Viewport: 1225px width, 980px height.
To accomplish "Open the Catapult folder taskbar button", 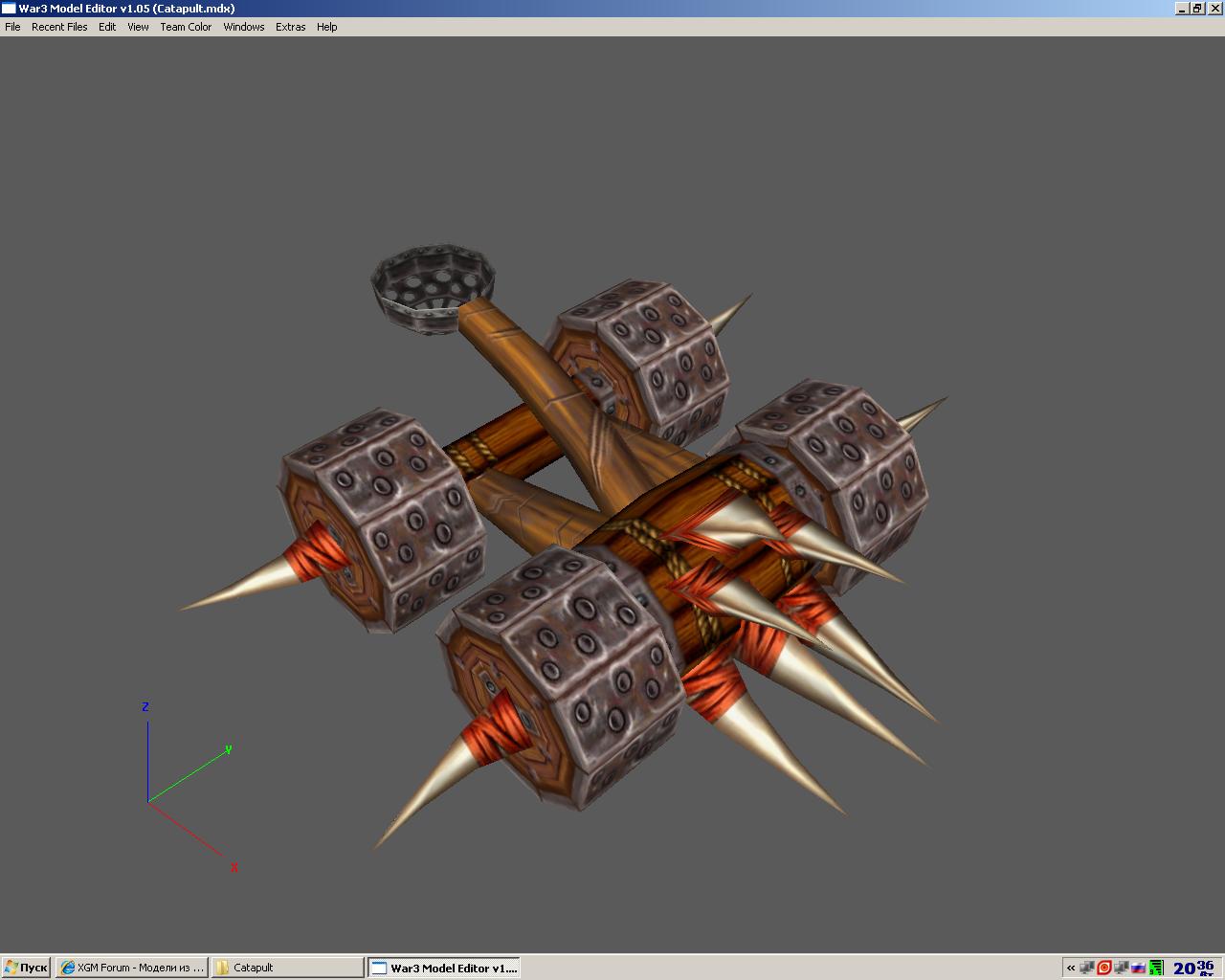I will (x=287, y=968).
